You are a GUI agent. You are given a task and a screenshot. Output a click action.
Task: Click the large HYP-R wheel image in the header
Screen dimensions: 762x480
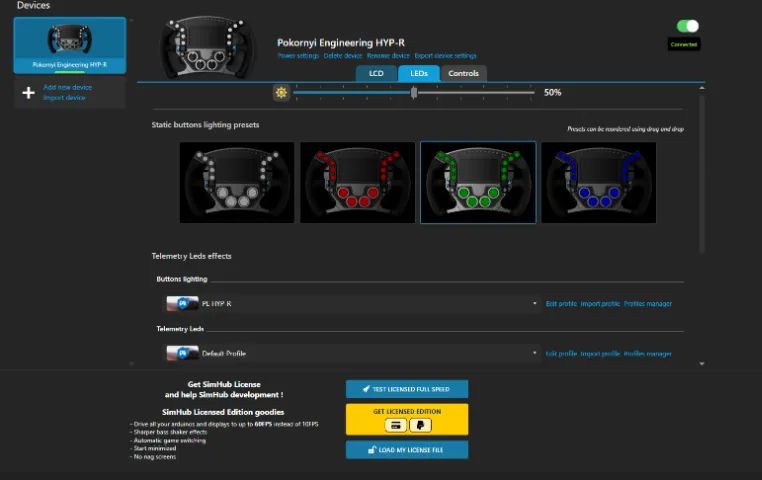tap(208, 48)
